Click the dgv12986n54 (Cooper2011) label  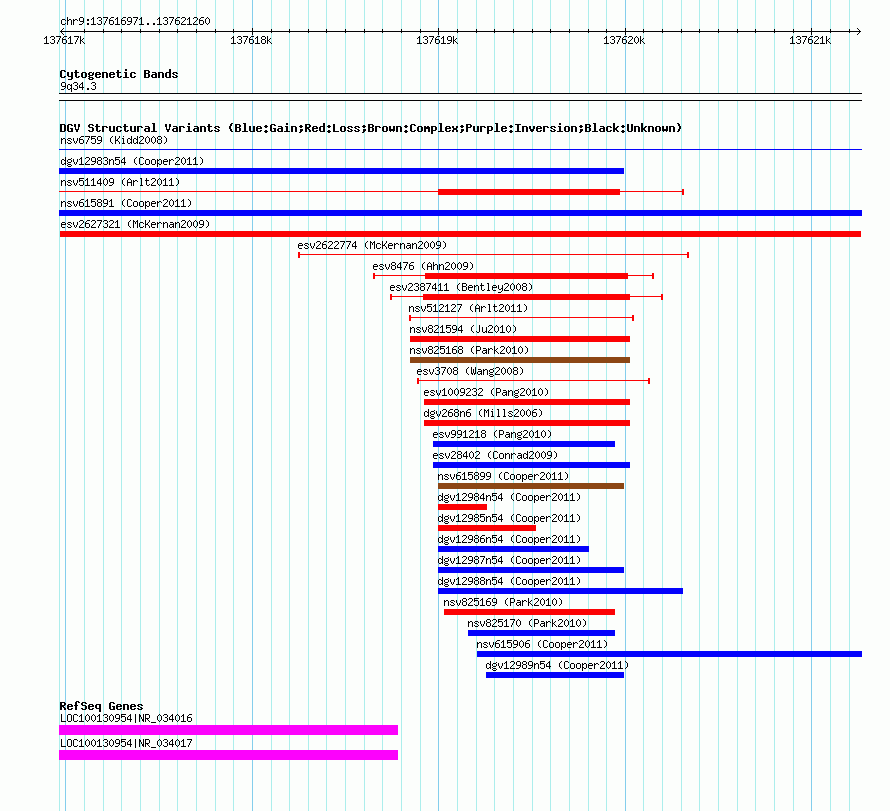(x=509, y=539)
